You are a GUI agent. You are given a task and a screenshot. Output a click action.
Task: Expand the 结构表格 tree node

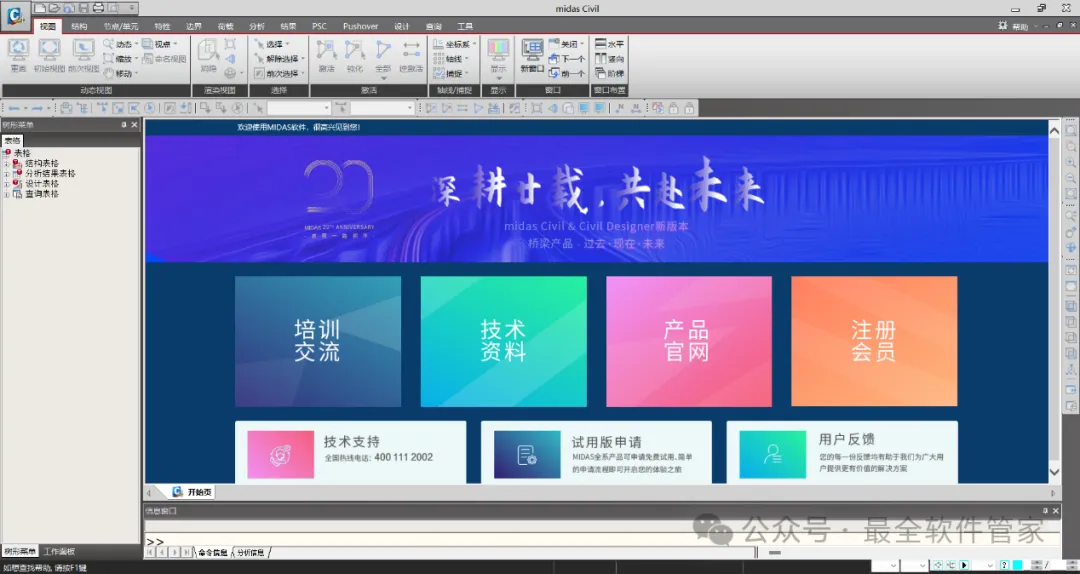point(7,163)
